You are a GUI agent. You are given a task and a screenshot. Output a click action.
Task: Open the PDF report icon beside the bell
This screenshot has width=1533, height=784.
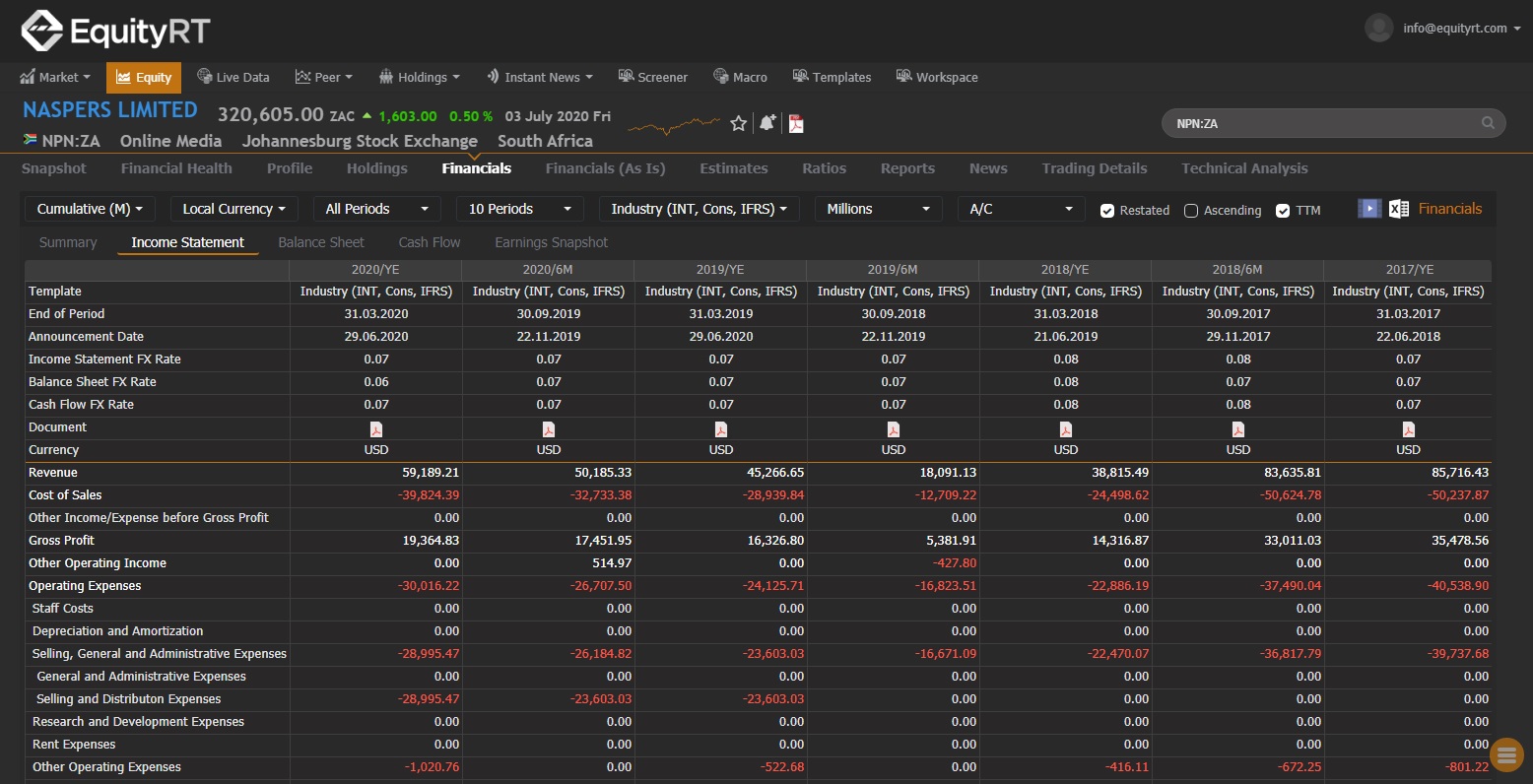tap(796, 123)
